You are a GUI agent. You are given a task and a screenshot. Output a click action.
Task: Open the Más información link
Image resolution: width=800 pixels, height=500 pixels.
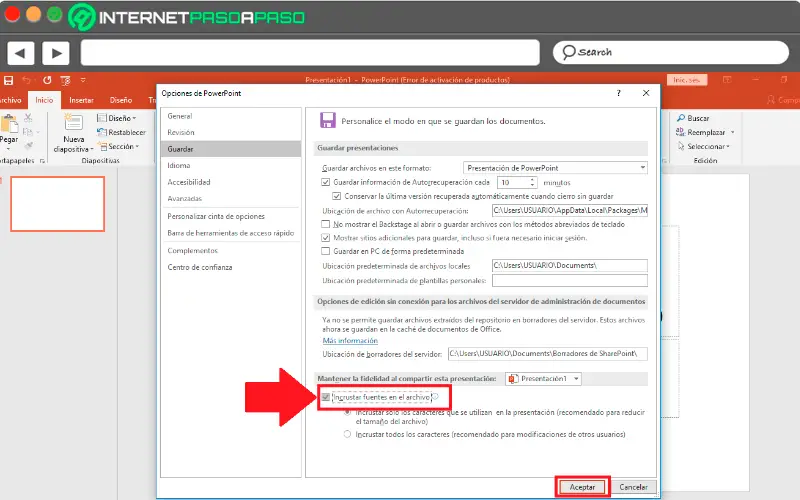point(350,341)
